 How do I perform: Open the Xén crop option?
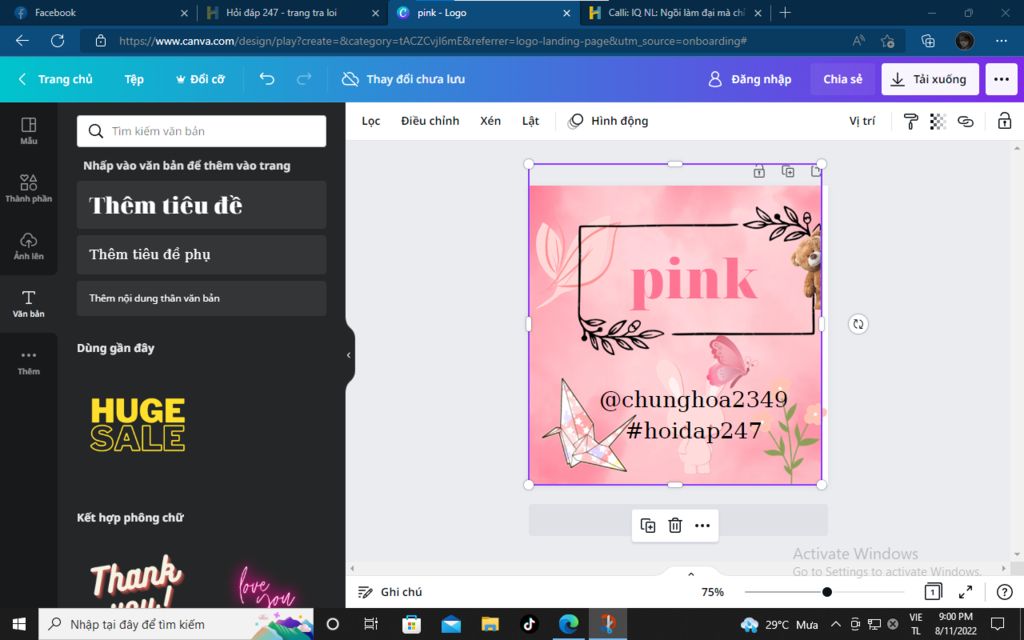pos(490,121)
